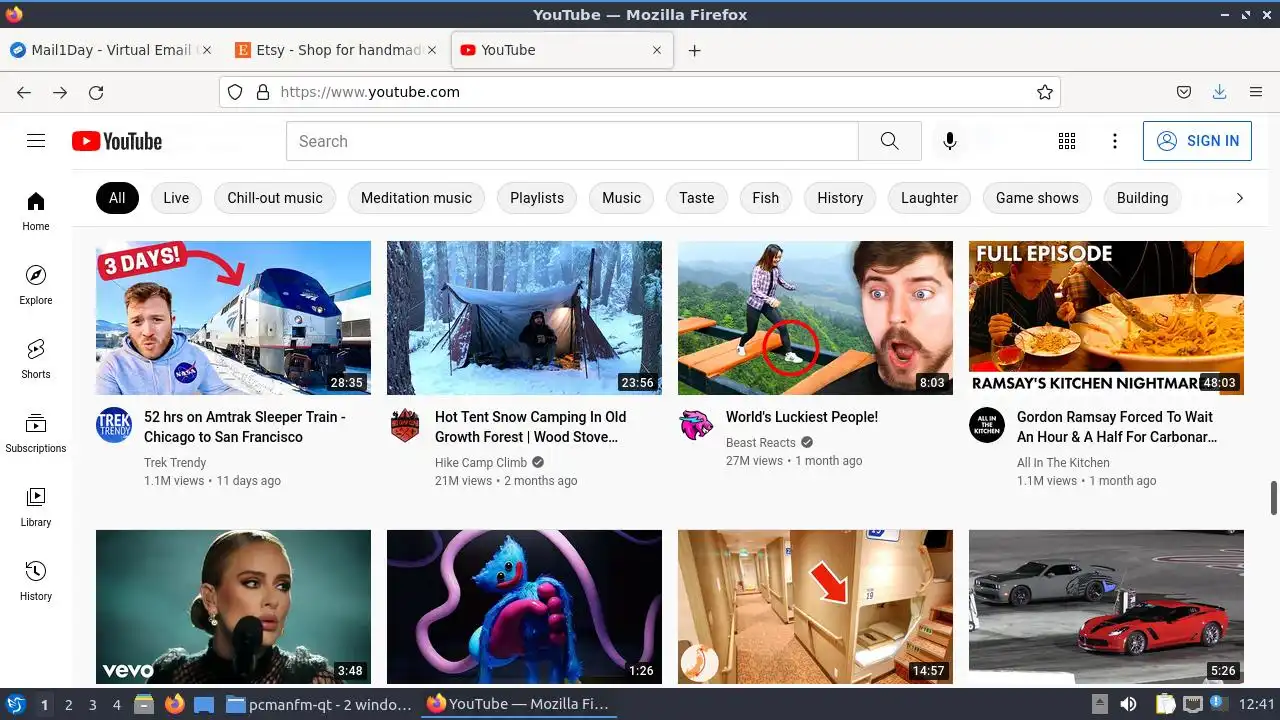The image size is (1280, 720).
Task: Open pcmanfm-qt taskbar entry
Action: pyautogui.click(x=319, y=705)
